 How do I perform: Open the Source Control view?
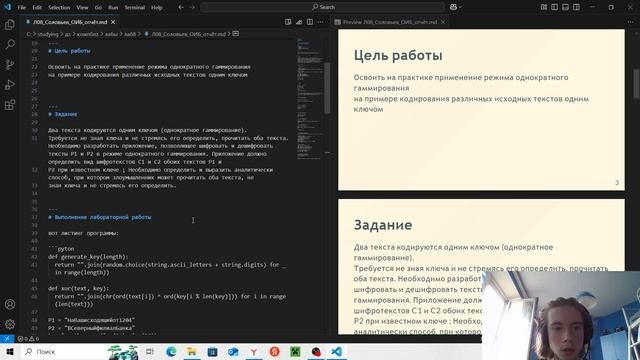[x=10, y=64]
